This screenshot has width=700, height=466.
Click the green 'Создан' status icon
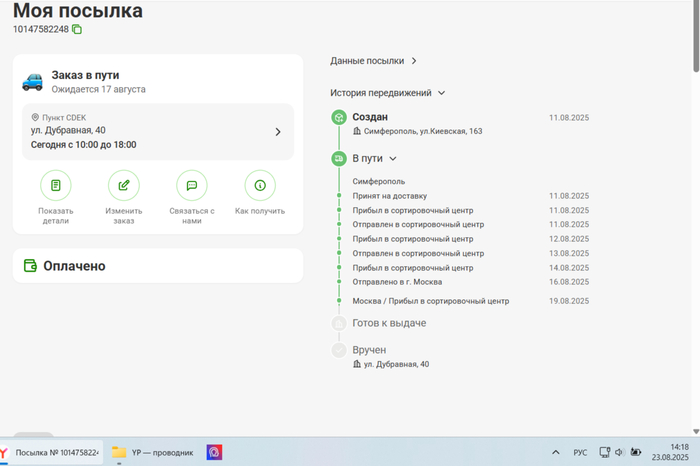pos(339,118)
